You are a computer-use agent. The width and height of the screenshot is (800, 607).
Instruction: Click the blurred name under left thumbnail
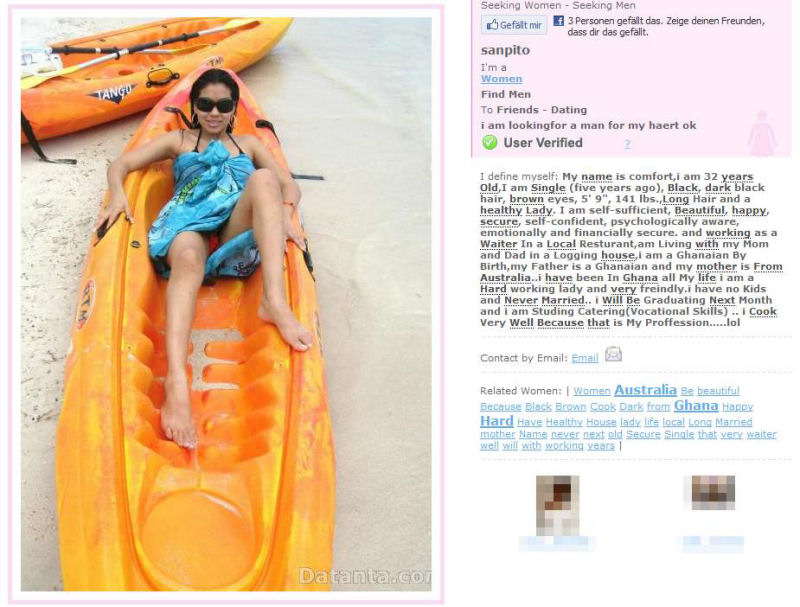[x=557, y=543]
